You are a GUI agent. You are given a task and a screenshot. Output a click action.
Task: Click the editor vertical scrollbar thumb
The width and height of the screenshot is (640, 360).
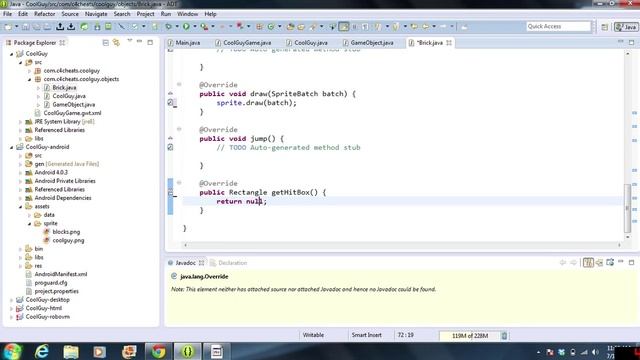click(628, 208)
